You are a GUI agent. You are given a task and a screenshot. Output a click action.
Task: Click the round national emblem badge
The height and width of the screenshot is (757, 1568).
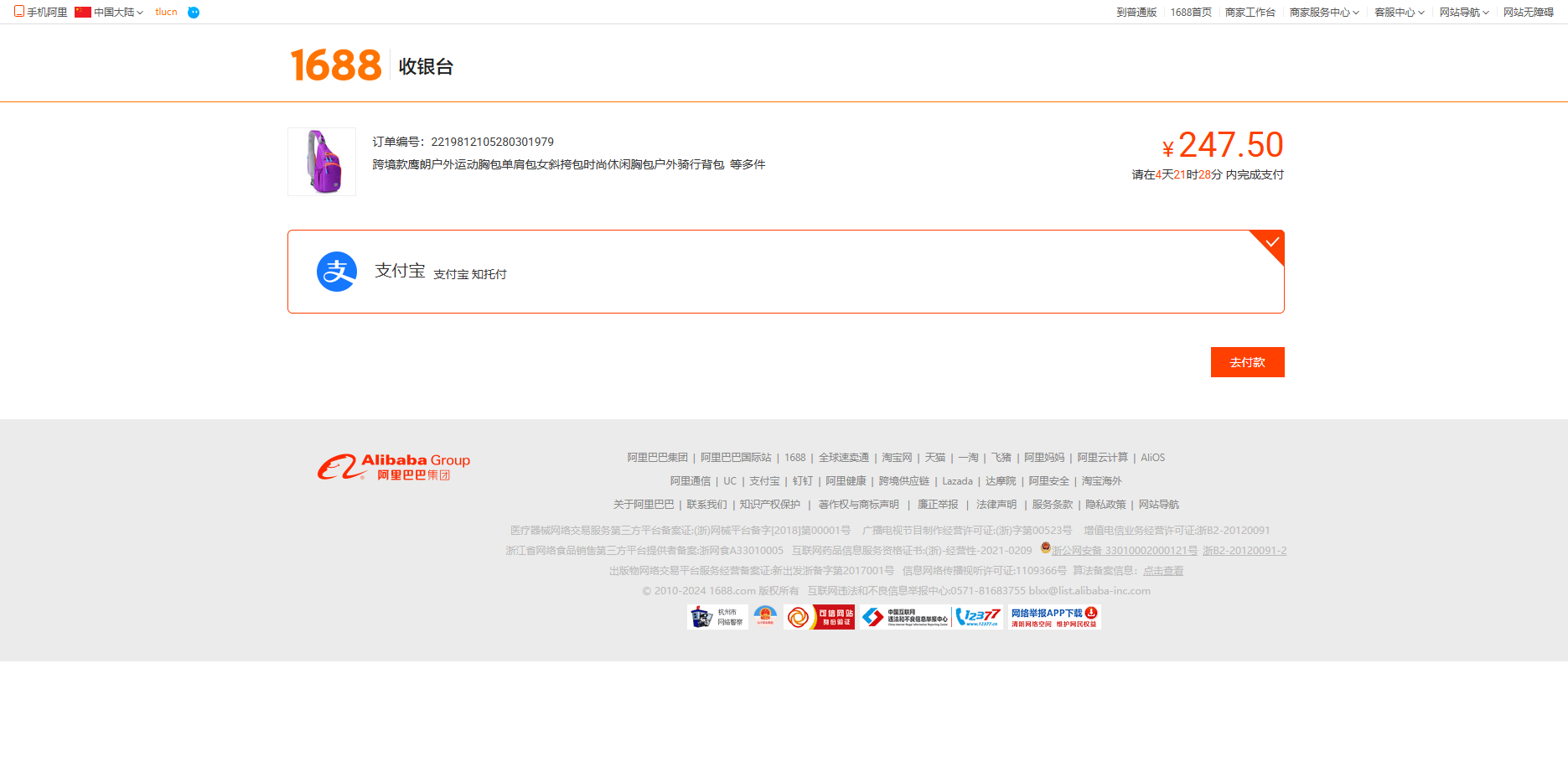[x=765, y=616]
